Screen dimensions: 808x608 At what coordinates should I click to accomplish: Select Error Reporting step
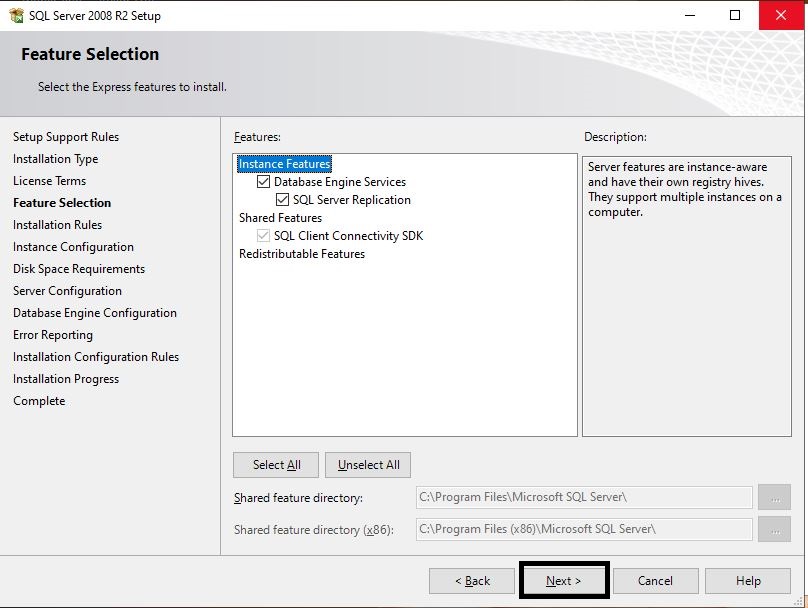53,335
